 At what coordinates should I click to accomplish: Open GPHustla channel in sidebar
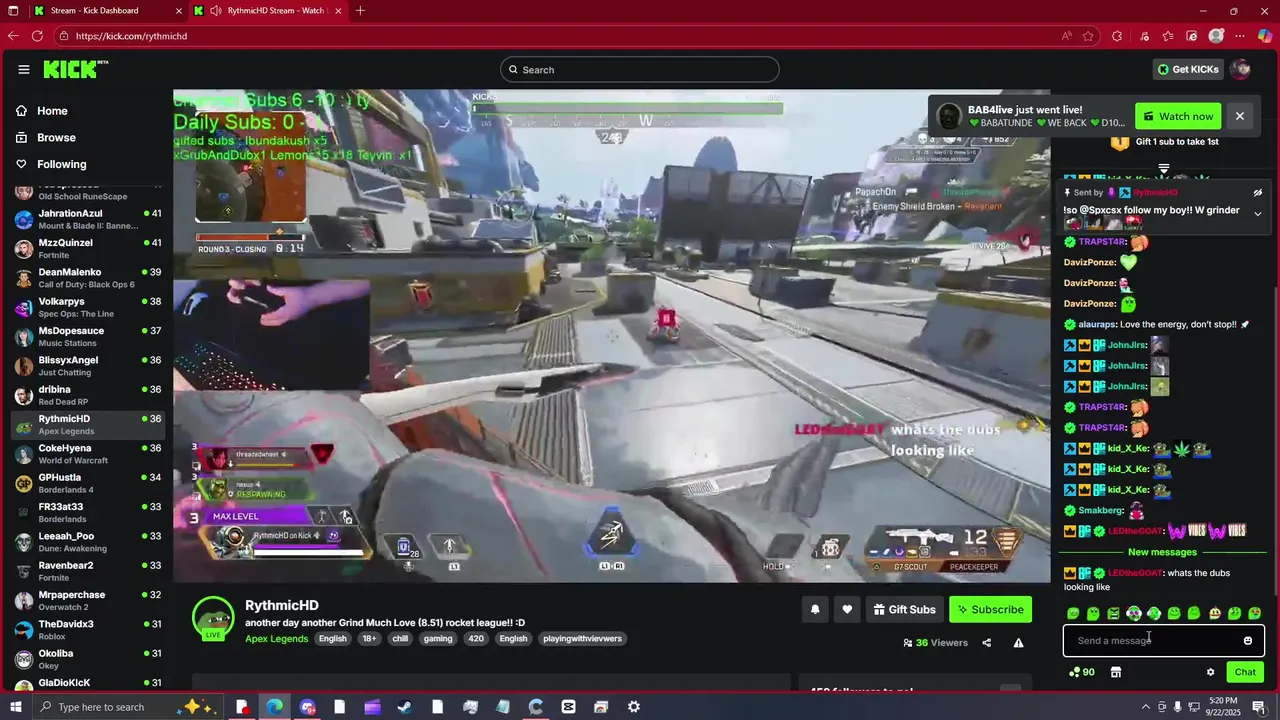coord(88,483)
